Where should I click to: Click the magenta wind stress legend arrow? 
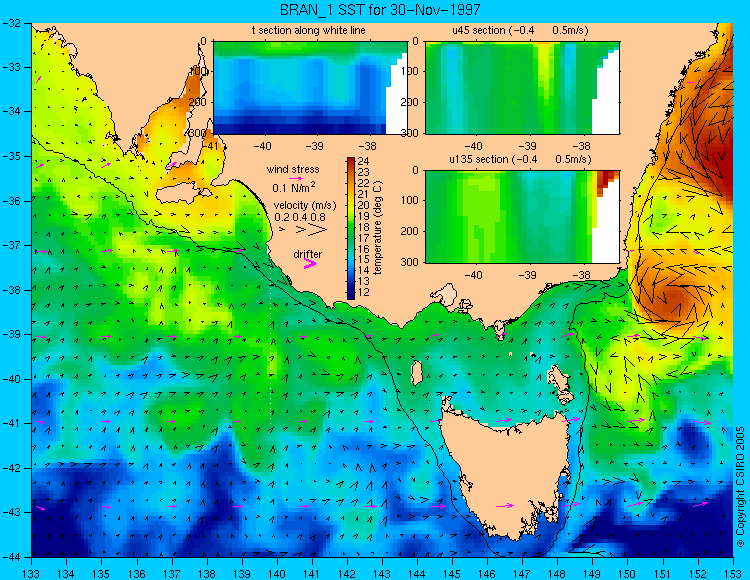pyautogui.click(x=296, y=178)
